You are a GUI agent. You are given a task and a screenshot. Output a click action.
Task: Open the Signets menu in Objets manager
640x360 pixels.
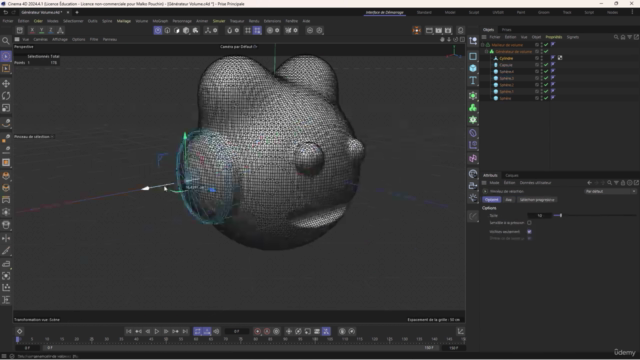(x=573, y=37)
